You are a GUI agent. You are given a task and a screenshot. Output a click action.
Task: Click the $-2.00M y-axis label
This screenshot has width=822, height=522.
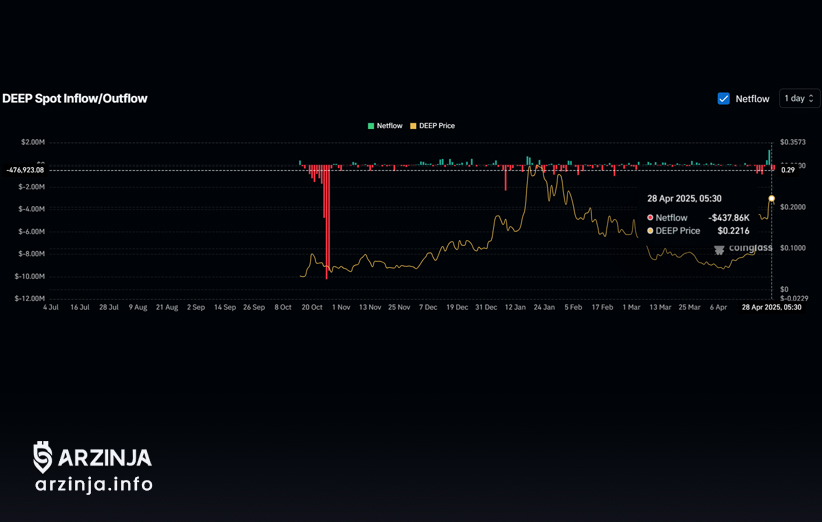tap(31, 187)
